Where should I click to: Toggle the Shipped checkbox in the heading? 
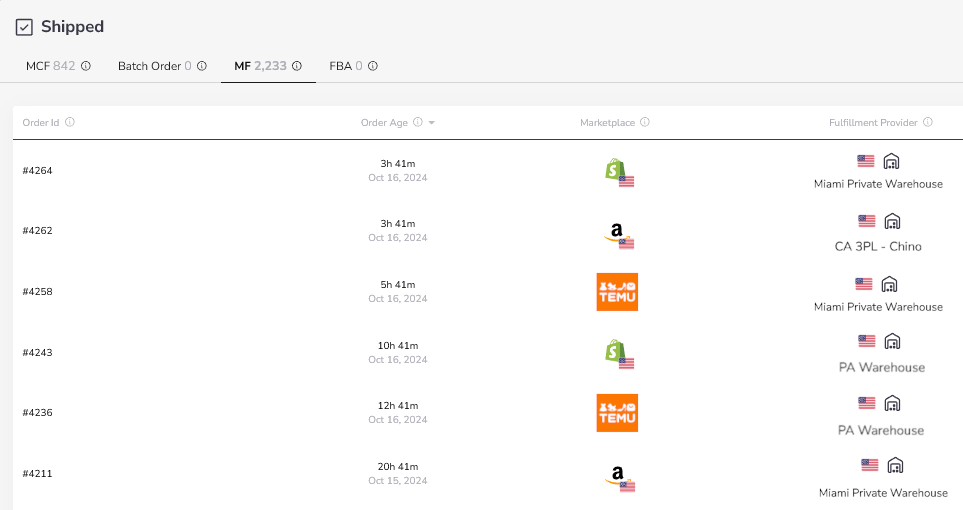24,27
